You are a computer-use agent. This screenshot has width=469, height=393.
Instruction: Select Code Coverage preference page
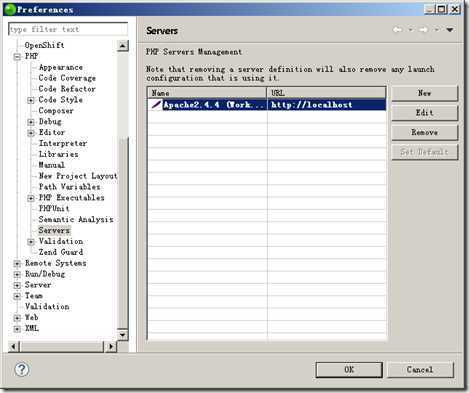(x=67, y=78)
